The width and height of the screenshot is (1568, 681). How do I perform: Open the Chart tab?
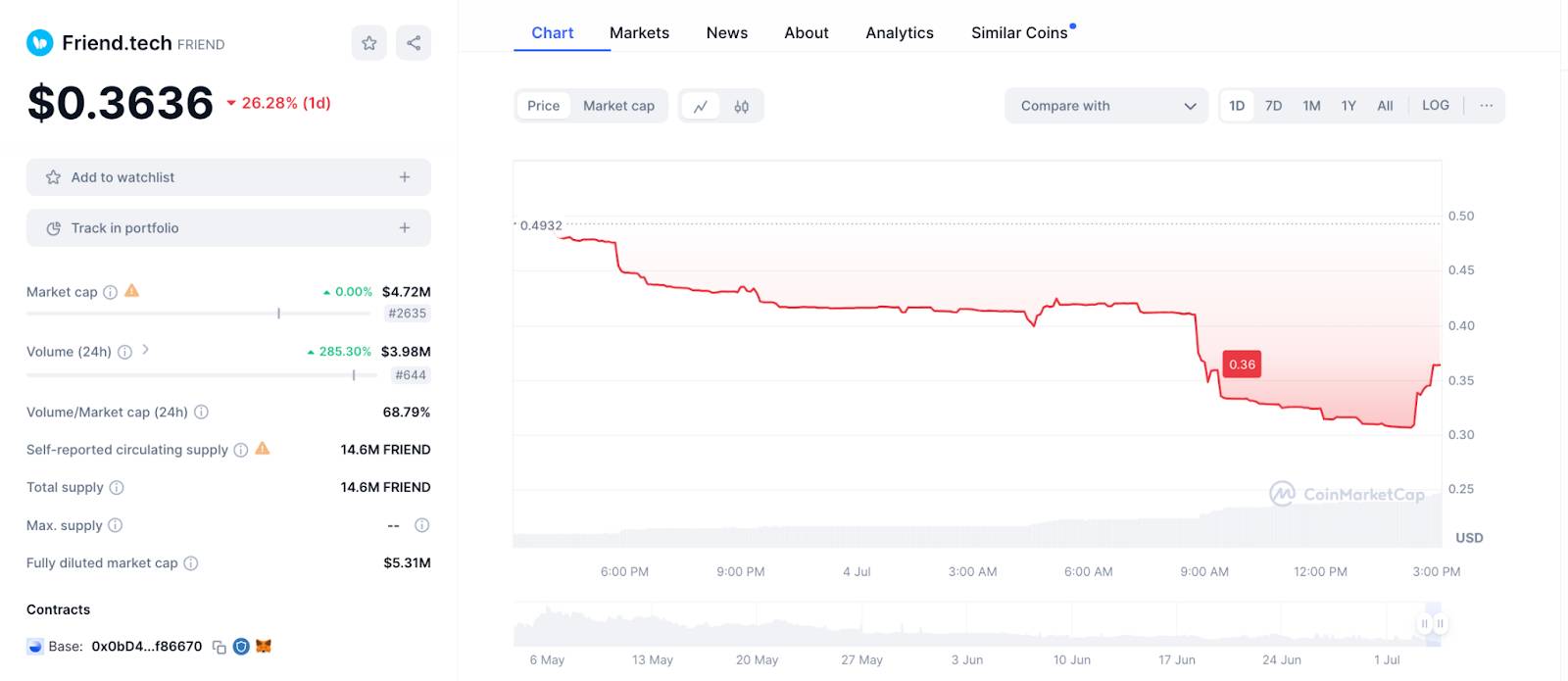(x=553, y=32)
